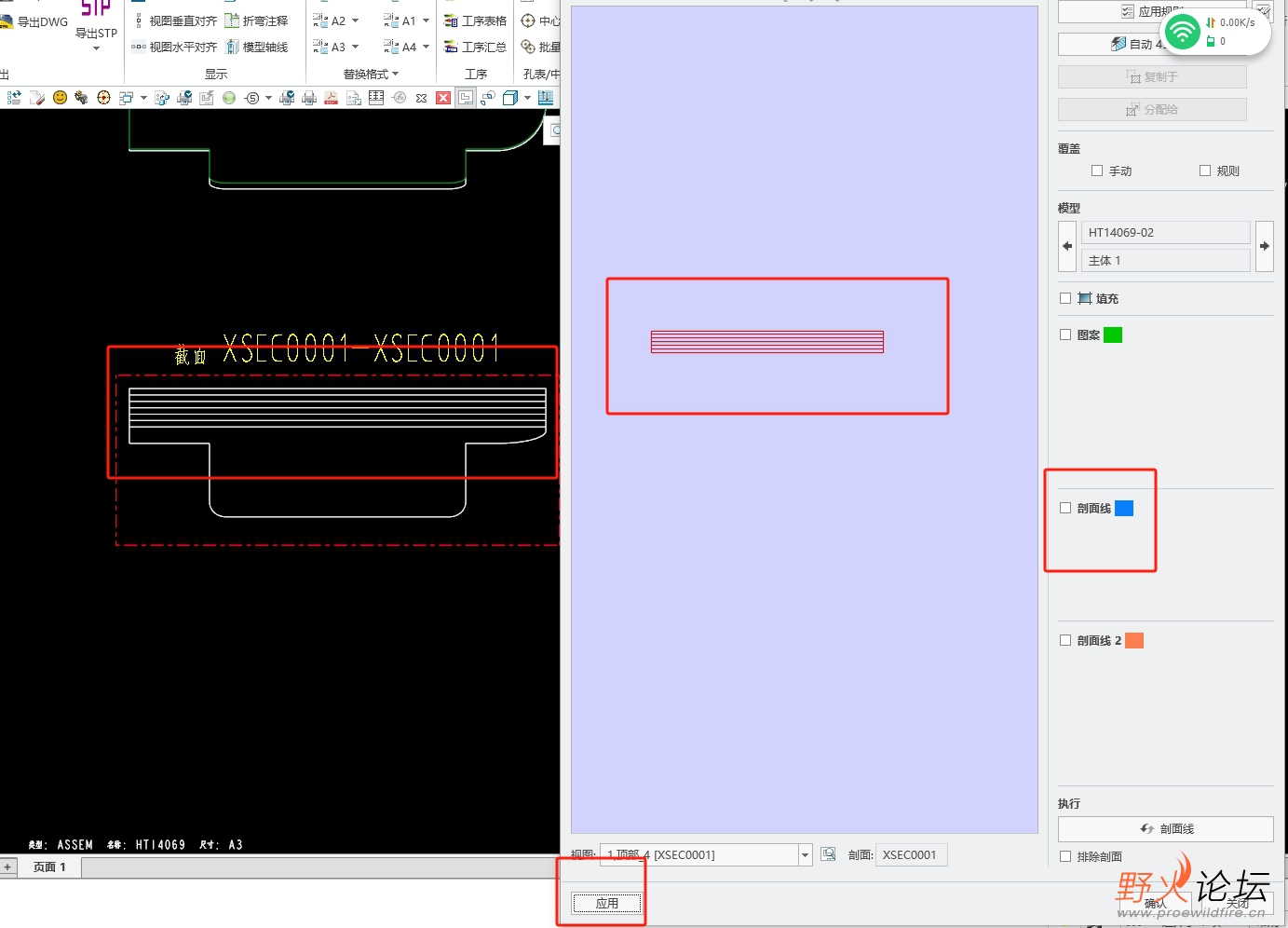Click the green WiFi network widget icon
1288x928 pixels.
1182,30
